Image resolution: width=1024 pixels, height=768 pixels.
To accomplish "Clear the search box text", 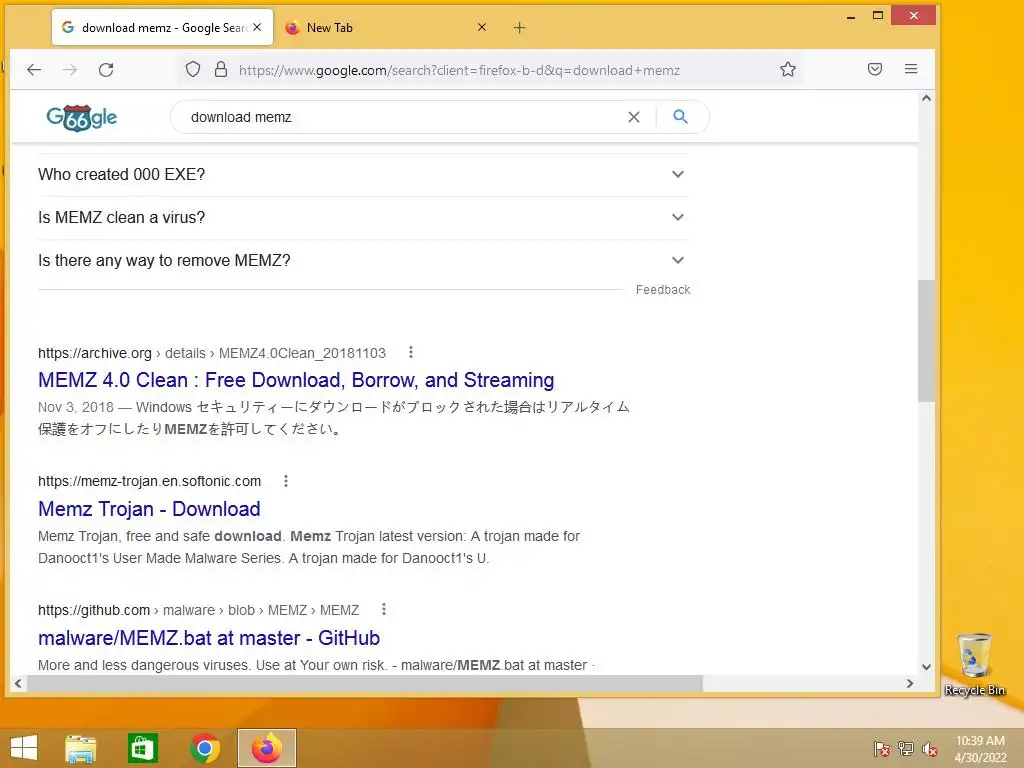I will (x=633, y=117).
